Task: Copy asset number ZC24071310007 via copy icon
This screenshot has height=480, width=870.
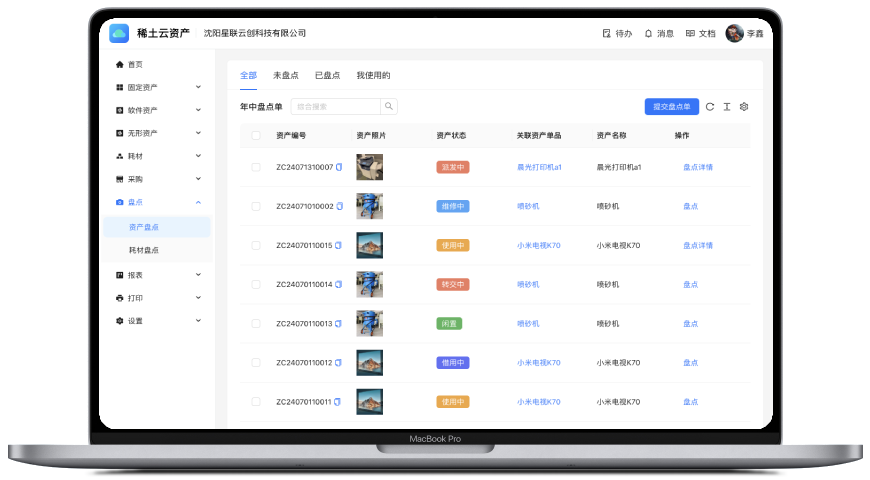Action: (x=340, y=167)
